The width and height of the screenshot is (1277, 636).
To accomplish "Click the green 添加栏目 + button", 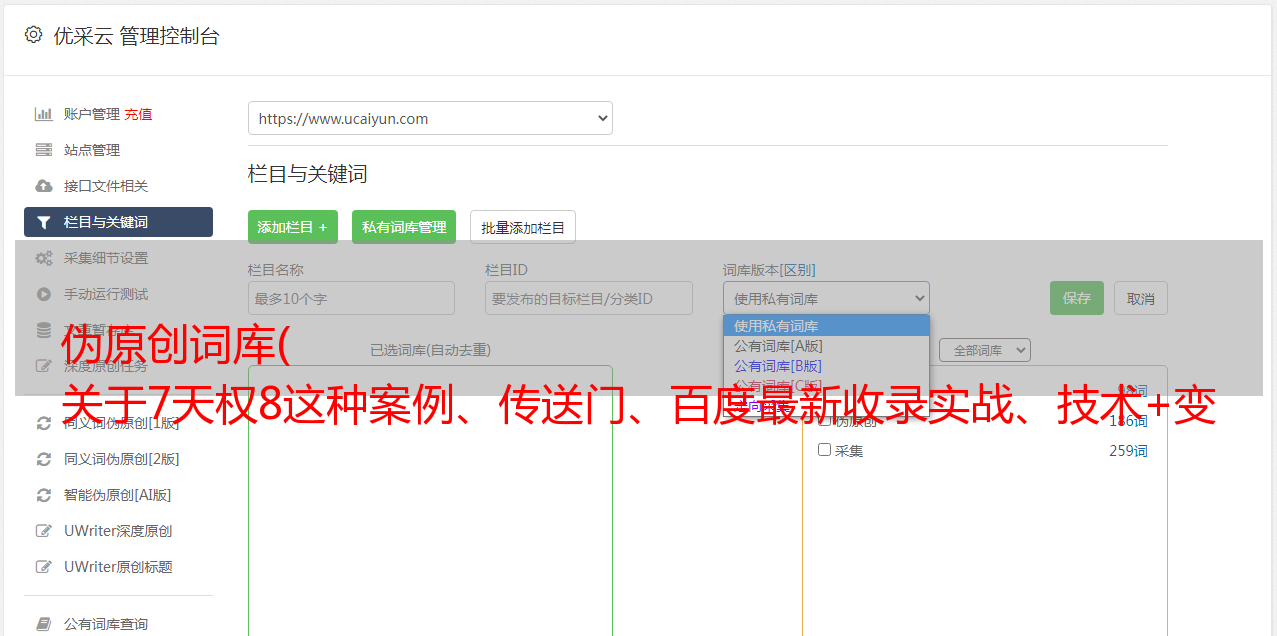I will [x=293, y=227].
